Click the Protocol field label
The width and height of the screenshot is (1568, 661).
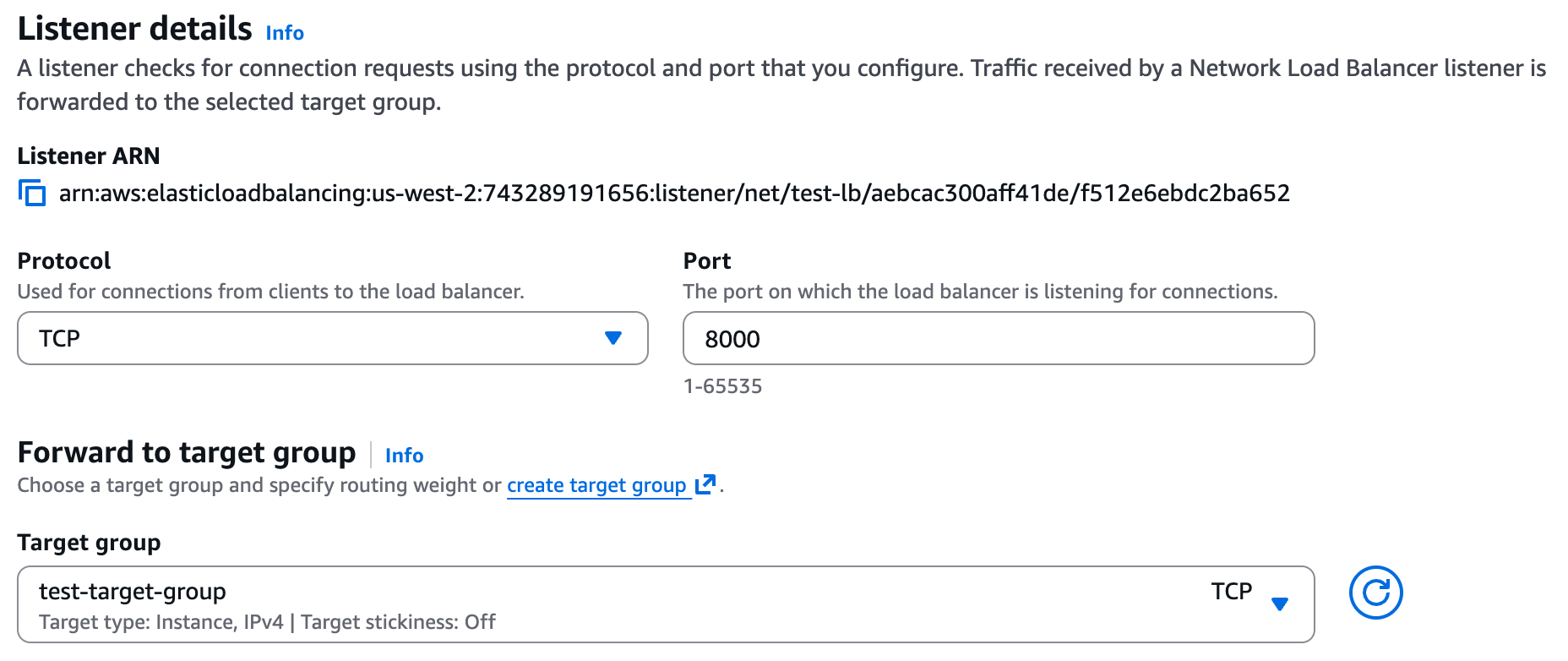tap(64, 261)
